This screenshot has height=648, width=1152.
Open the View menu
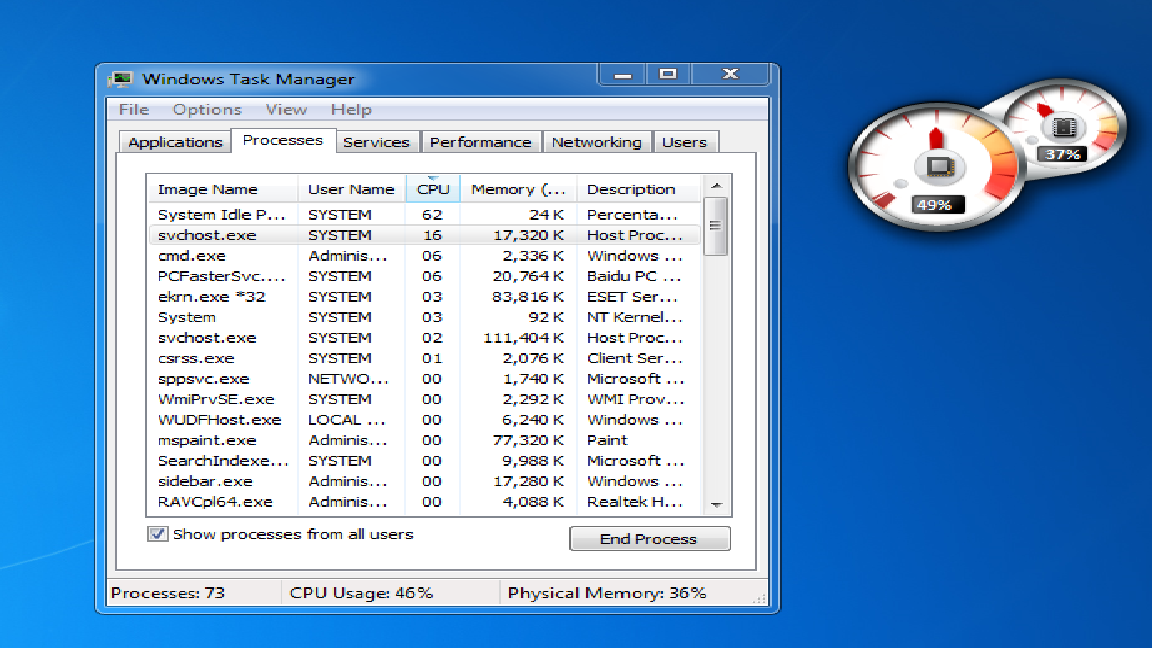(x=286, y=109)
